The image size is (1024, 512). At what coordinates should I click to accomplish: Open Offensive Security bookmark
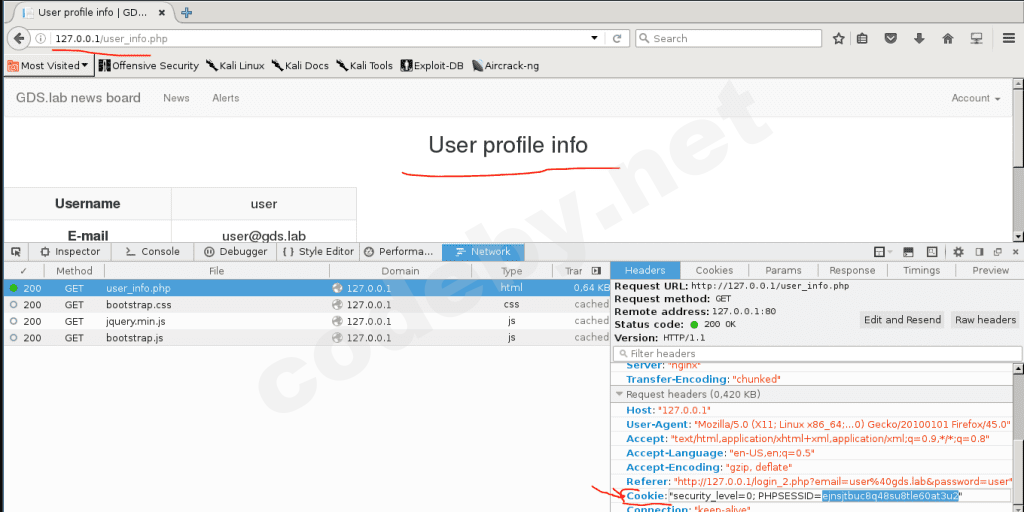(x=148, y=65)
